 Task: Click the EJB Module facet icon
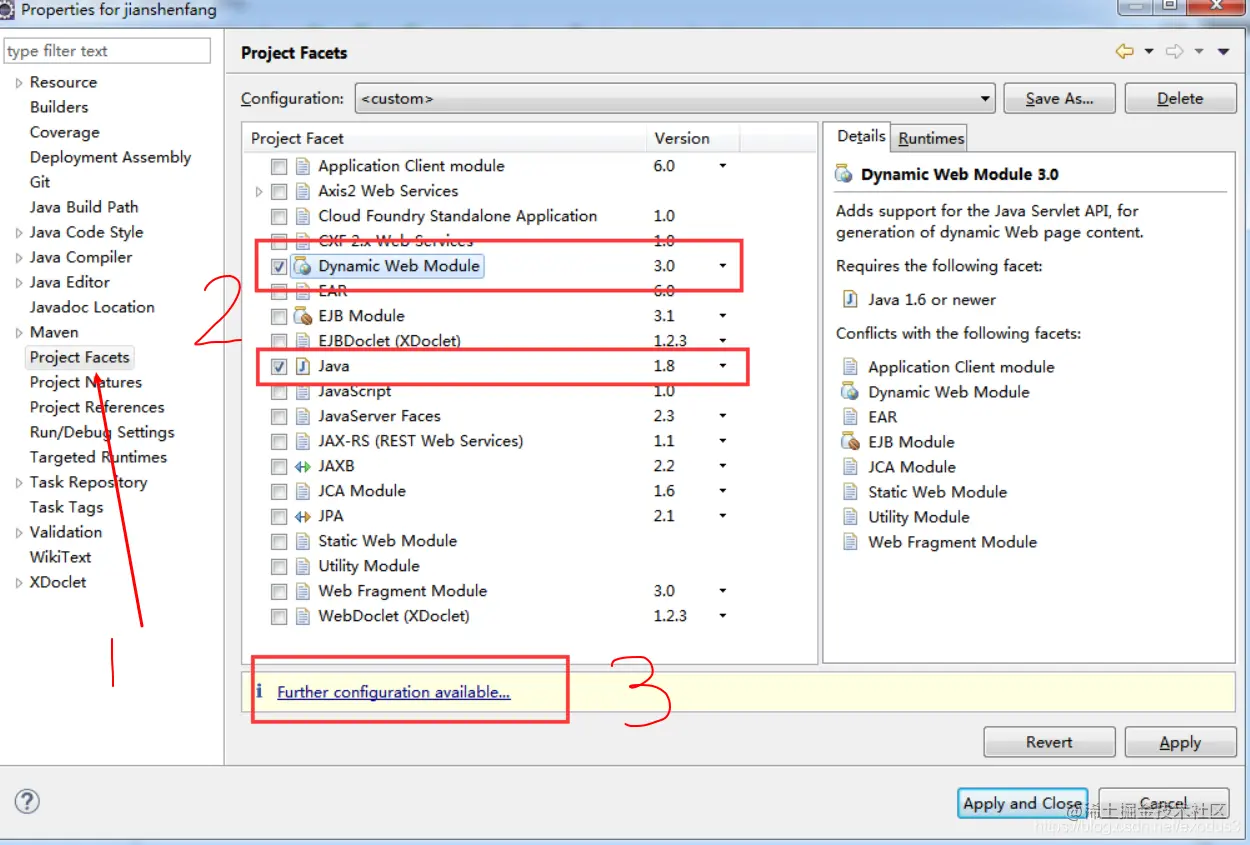[303, 316]
